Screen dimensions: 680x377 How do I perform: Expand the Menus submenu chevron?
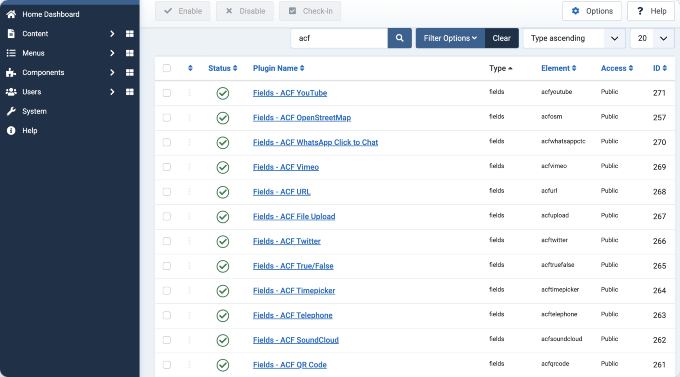pyautogui.click(x=112, y=53)
